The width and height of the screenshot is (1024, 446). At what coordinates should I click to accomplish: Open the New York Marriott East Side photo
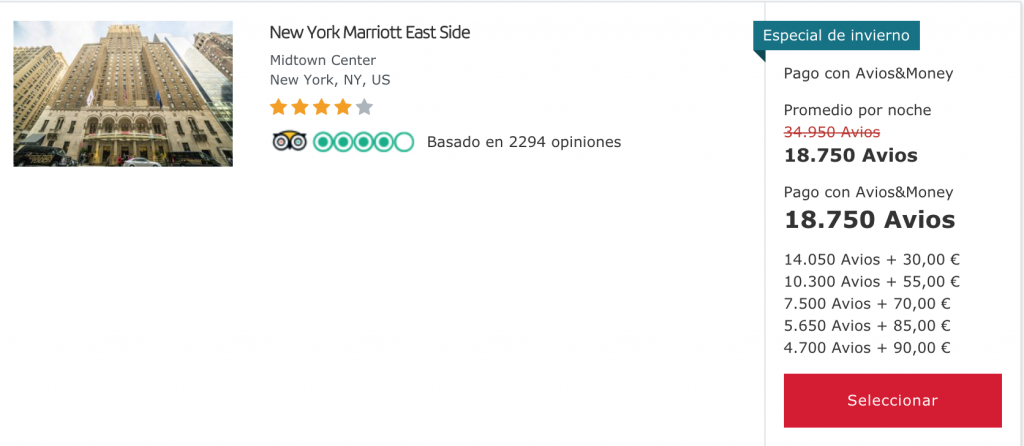(123, 94)
